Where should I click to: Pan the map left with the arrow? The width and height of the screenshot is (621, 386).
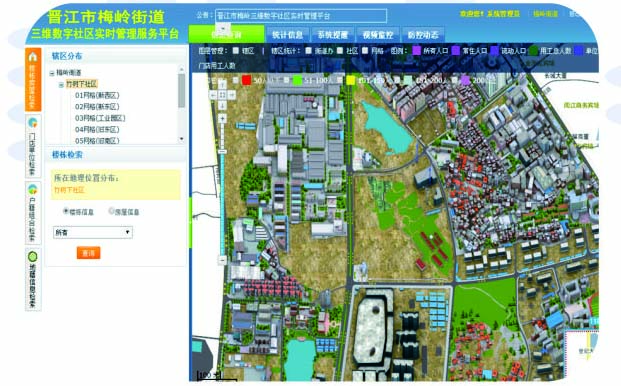213,95
